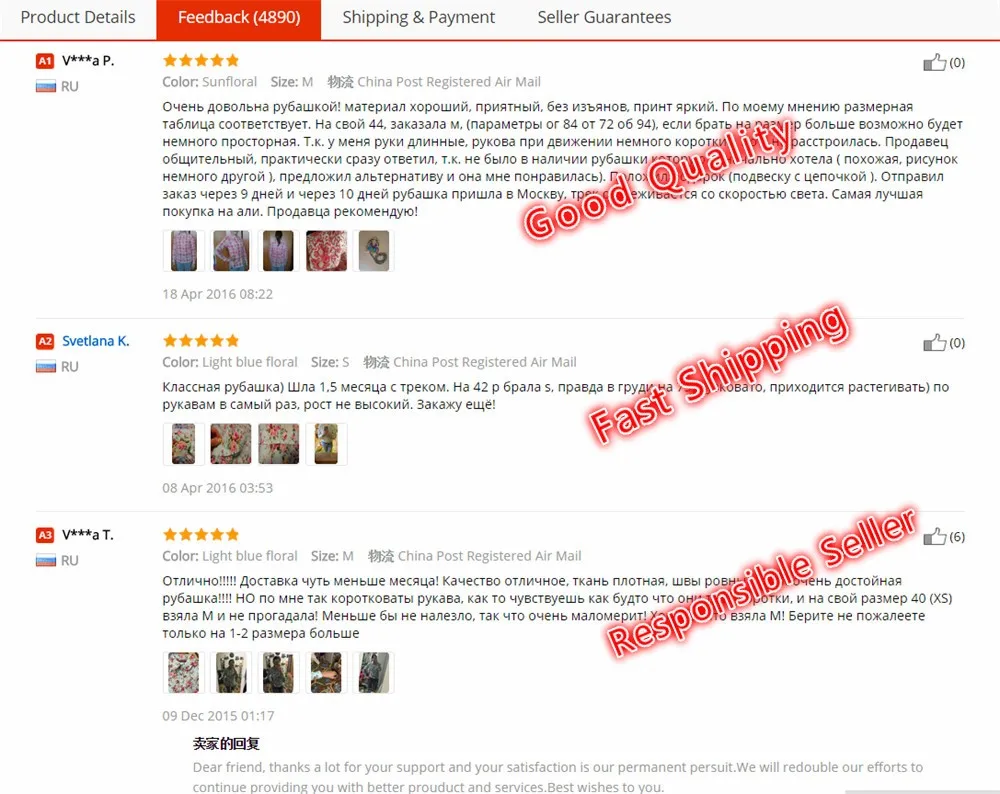The image size is (1000, 794).
Task: Open second photo in Svetlana K. review
Action: pos(231,444)
